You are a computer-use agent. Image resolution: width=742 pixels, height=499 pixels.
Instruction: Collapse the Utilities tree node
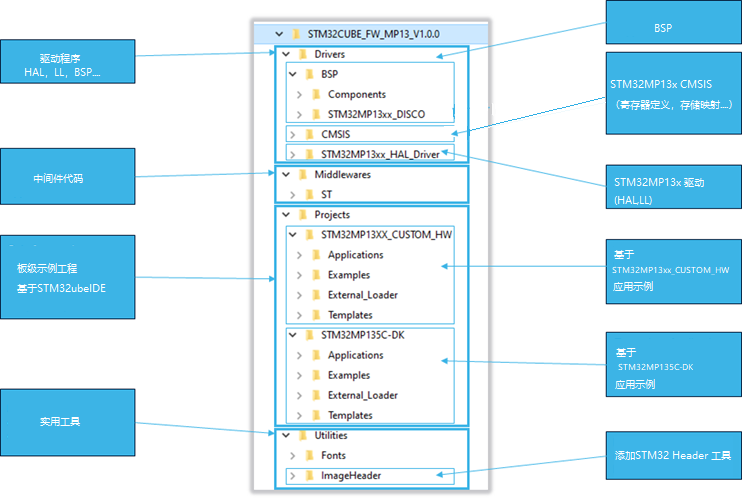click(x=286, y=435)
